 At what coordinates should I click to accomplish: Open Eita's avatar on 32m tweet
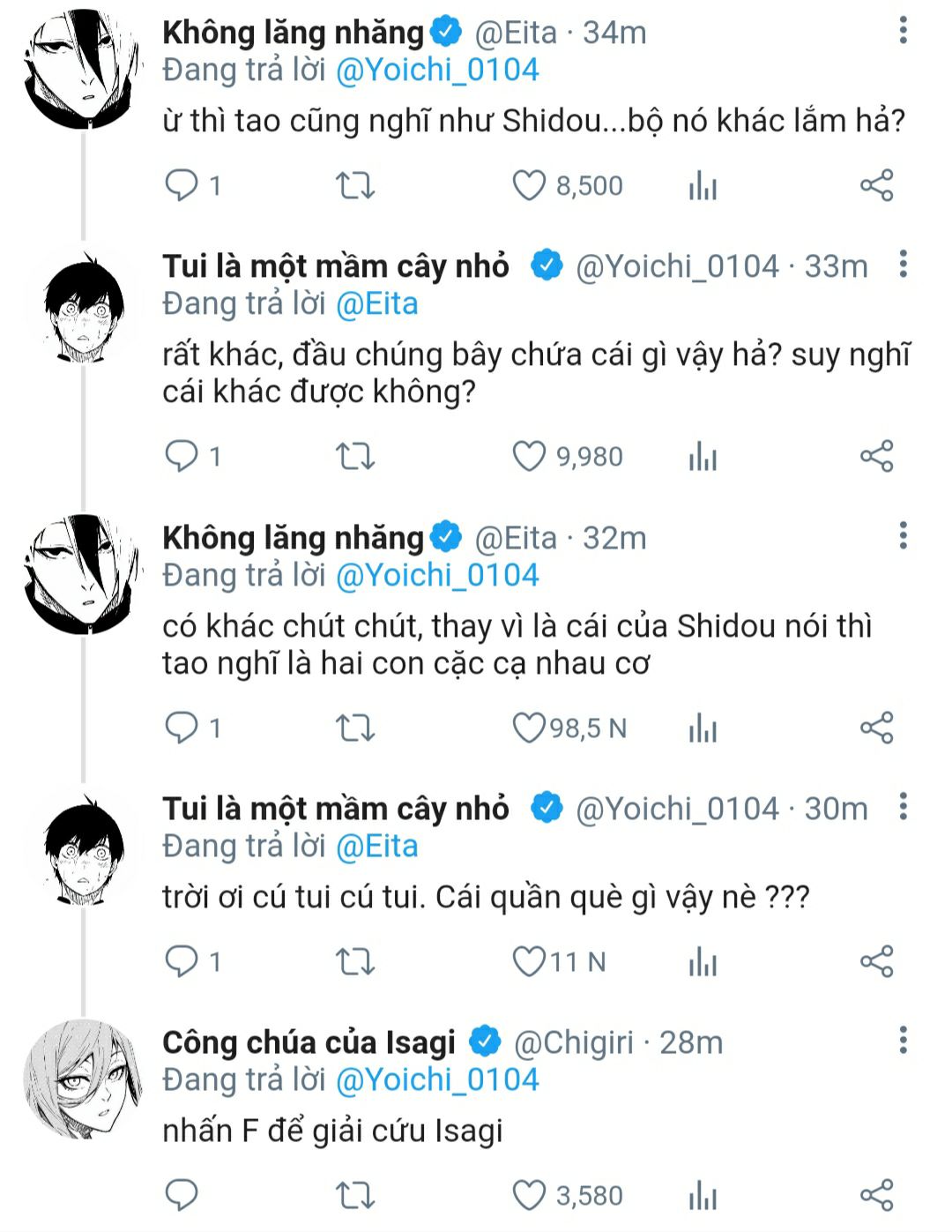tap(83, 574)
